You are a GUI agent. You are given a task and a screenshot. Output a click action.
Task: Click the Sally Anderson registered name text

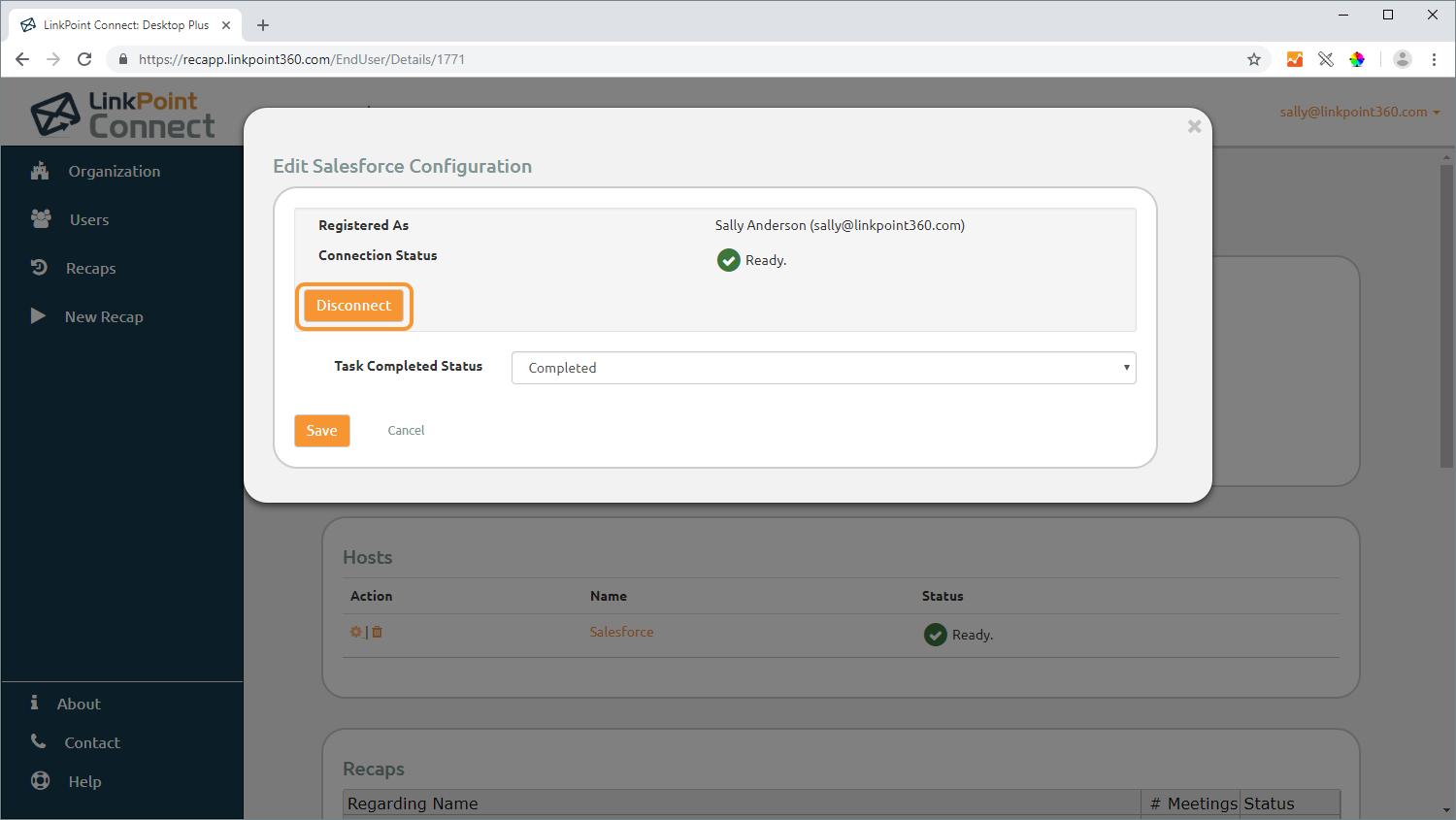pos(840,225)
